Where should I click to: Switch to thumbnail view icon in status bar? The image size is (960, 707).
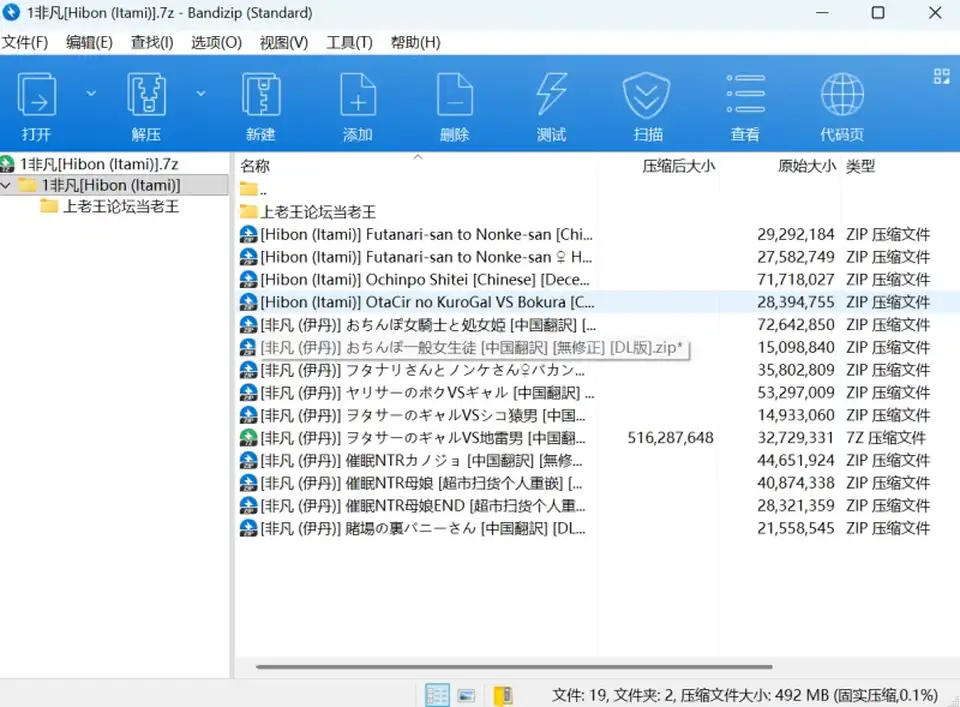467,695
